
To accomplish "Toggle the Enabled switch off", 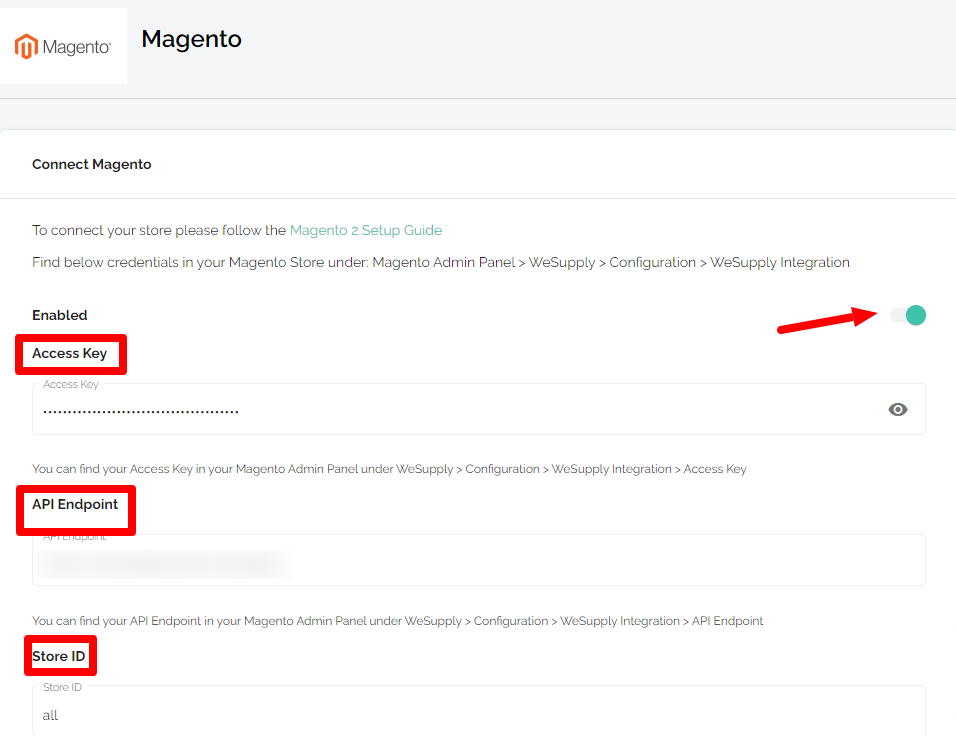I will (907, 315).
